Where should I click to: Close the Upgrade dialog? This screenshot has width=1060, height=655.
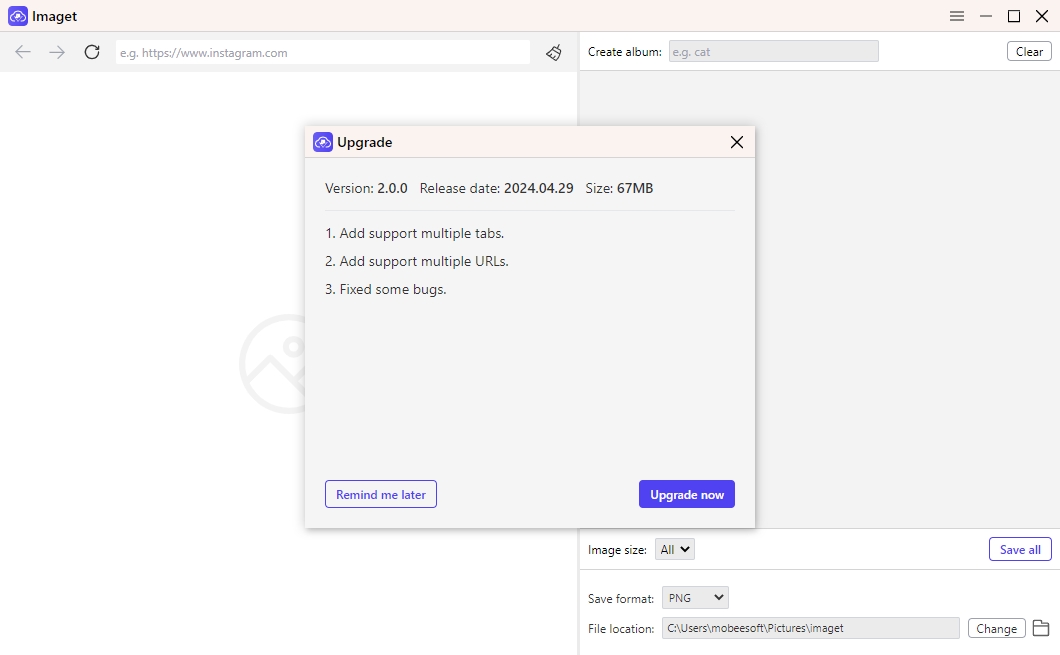pos(737,142)
